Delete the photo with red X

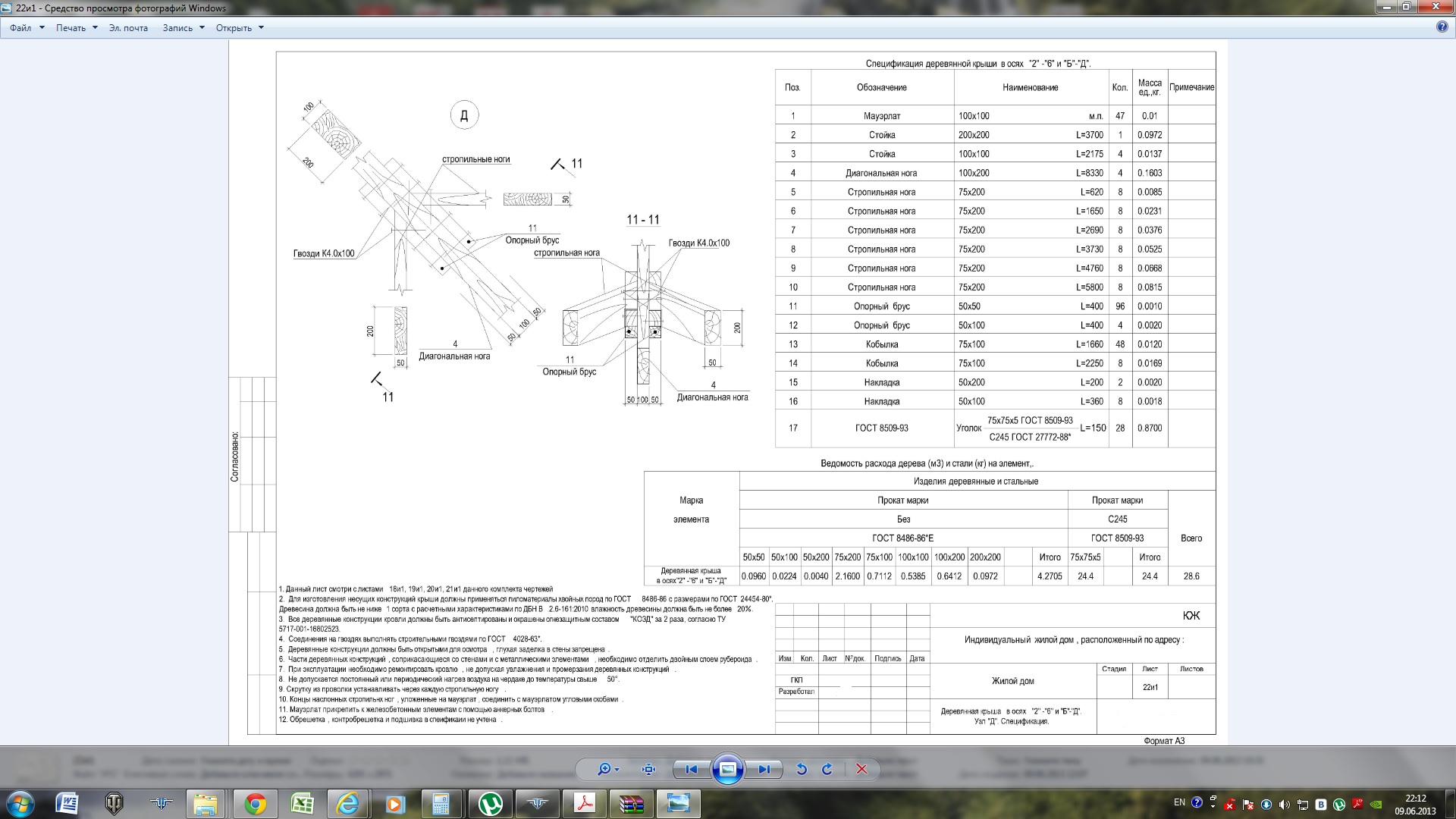(861, 769)
